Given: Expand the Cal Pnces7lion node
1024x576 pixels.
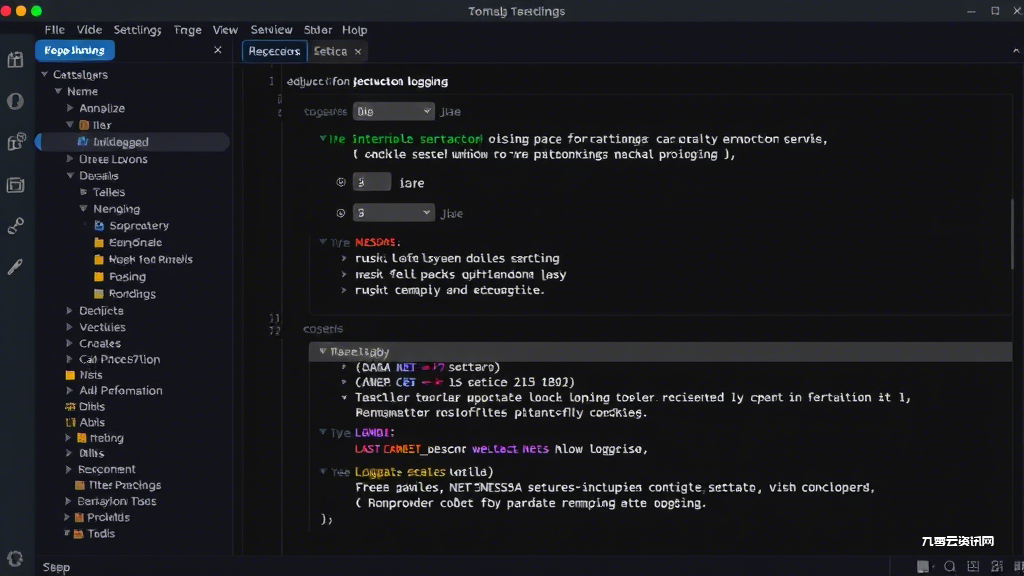Looking at the screenshot, I should (x=69, y=359).
